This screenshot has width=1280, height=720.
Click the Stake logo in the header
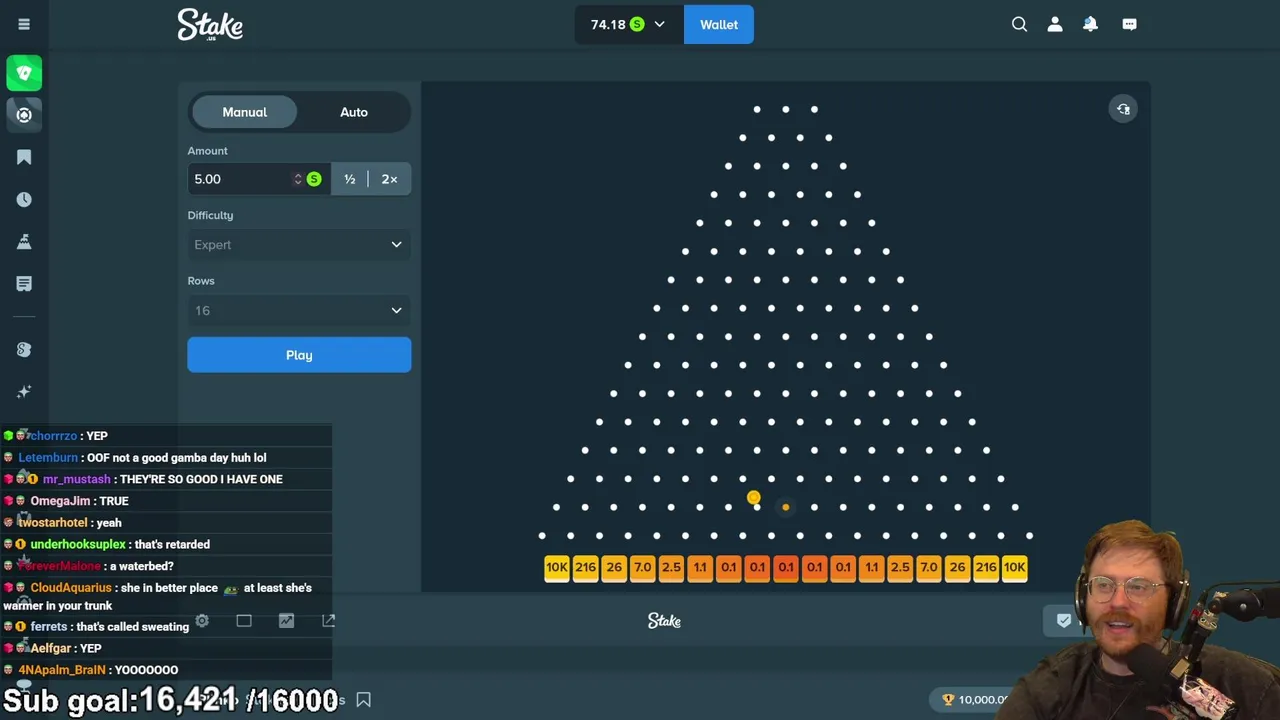click(x=210, y=25)
